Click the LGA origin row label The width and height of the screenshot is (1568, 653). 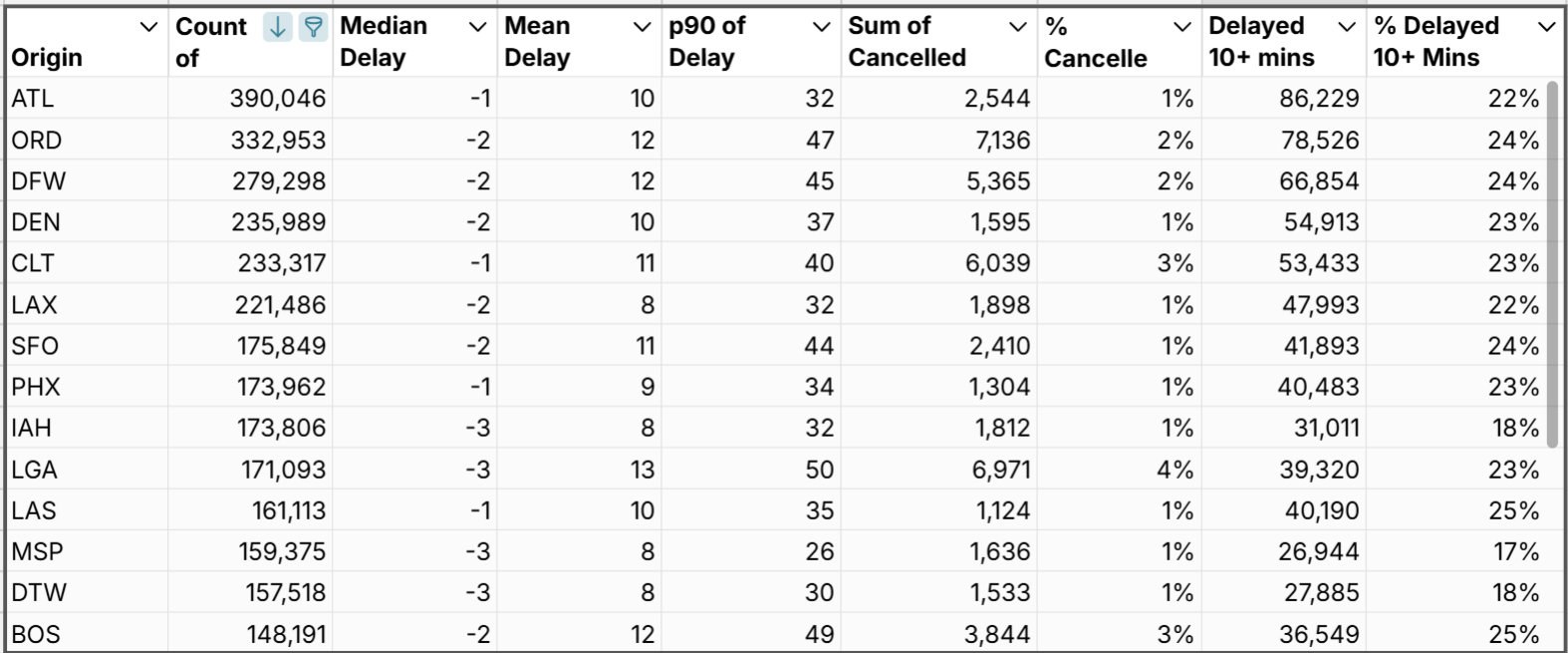[35, 470]
